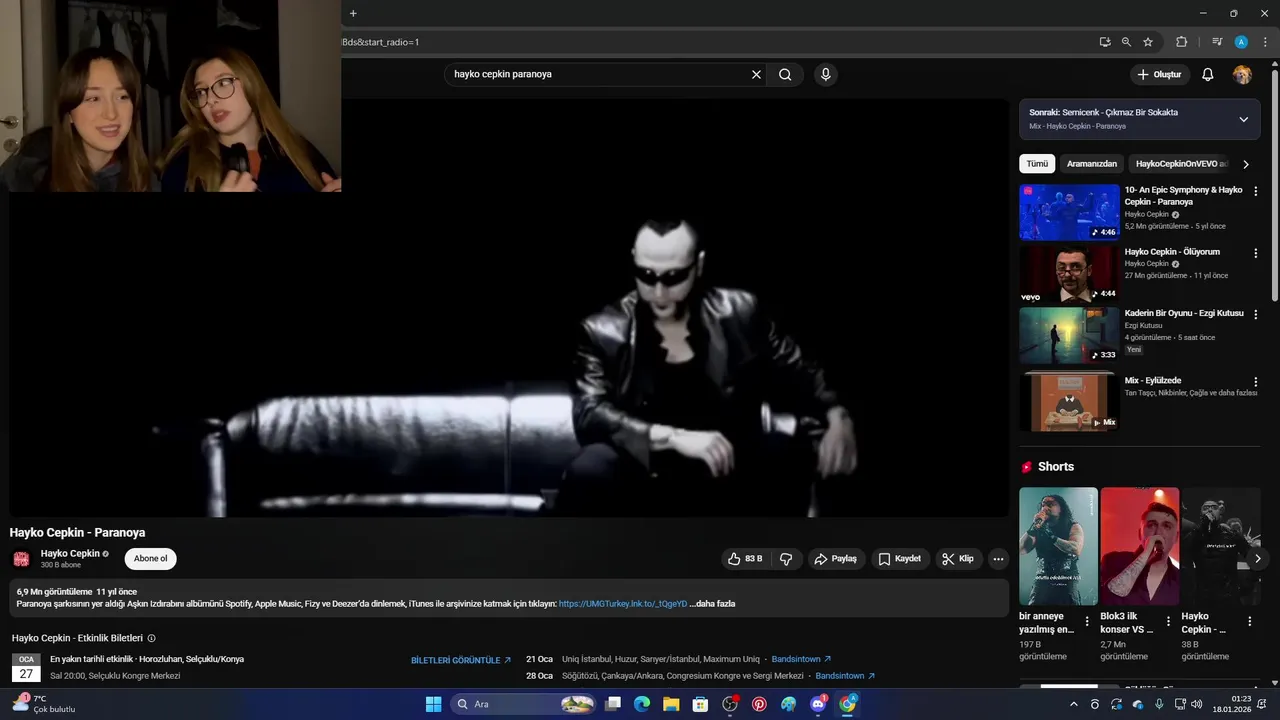1280x720 pixels.
Task: Open the Chrome three-dot menu
Action: click(x=1265, y=42)
